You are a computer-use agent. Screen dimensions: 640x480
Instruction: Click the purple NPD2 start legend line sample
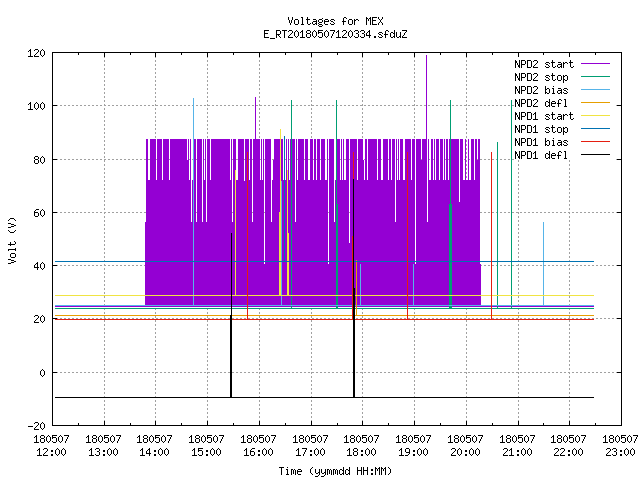point(595,64)
